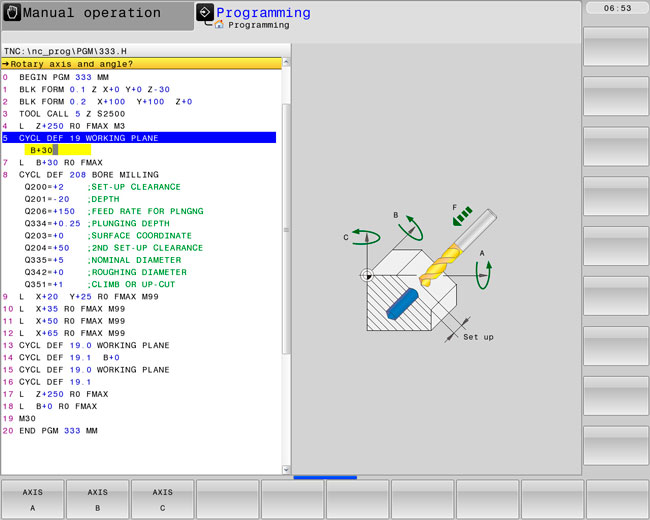The width and height of the screenshot is (650, 520).
Task: Click parameter Q203 SURFACE COORDINATE
Action: pyautogui.click(x=108, y=236)
